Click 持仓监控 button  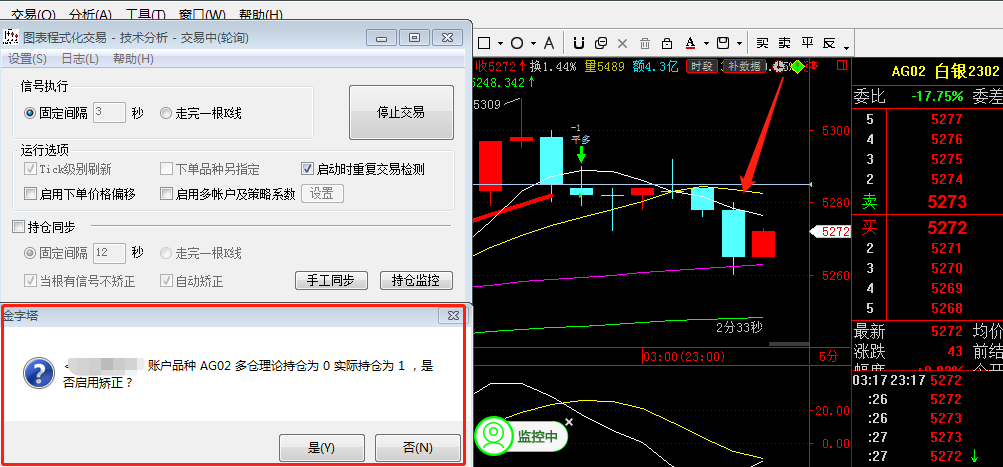(x=416, y=280)
